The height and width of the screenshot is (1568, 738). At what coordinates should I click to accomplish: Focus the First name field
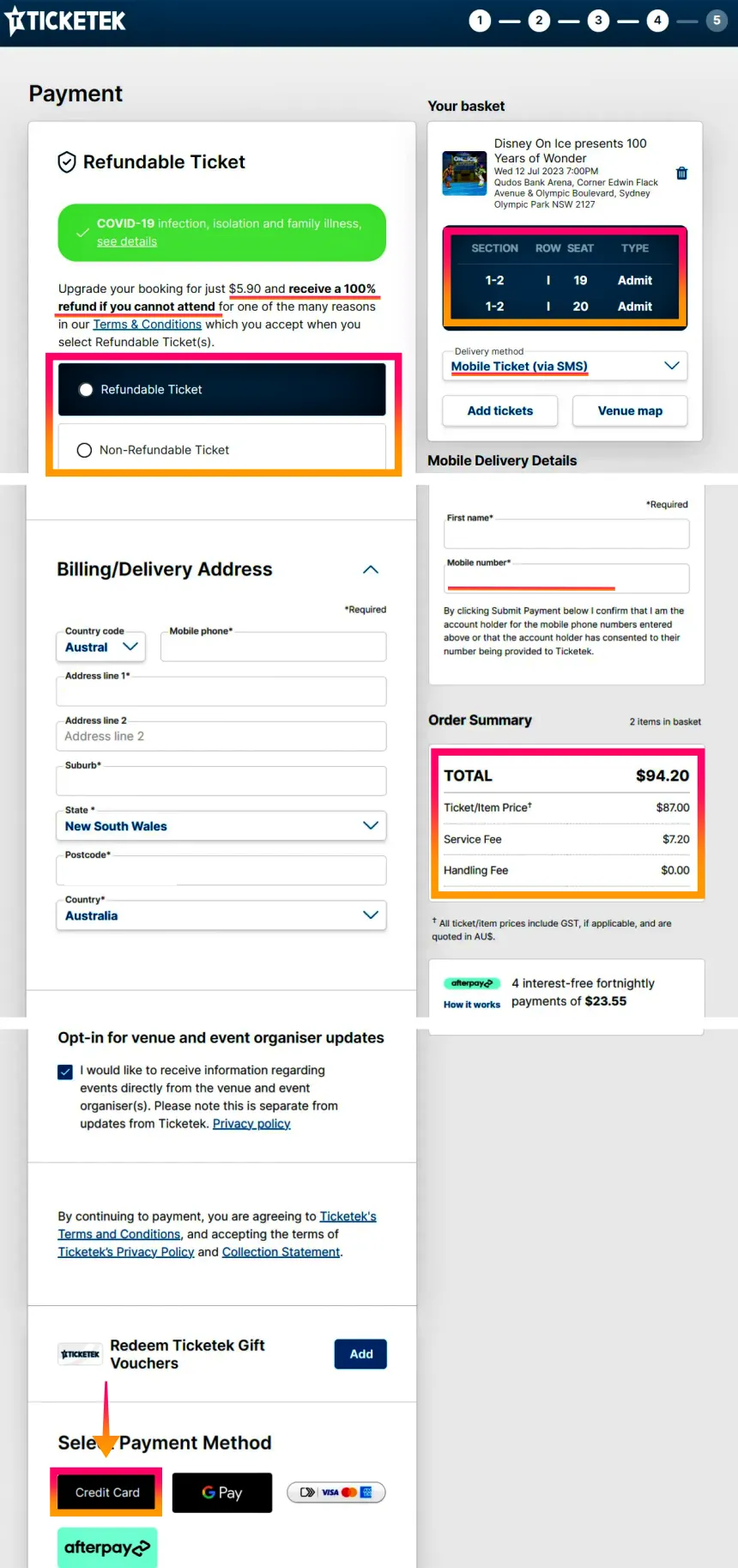click(x=566, y=533)
